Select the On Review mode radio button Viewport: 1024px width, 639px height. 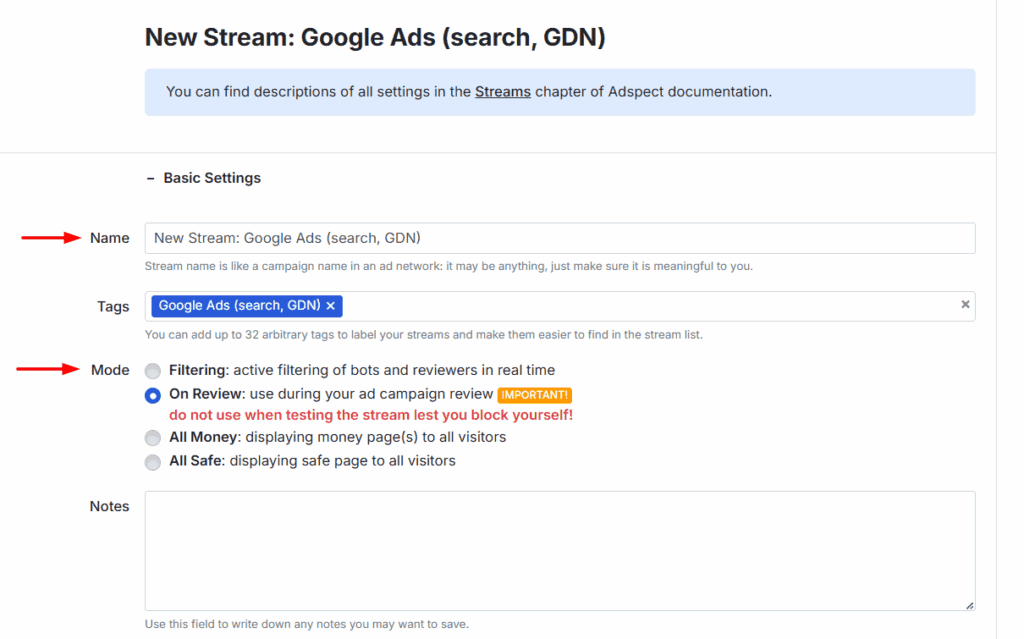pyautogui.click(x=153, y=395)
